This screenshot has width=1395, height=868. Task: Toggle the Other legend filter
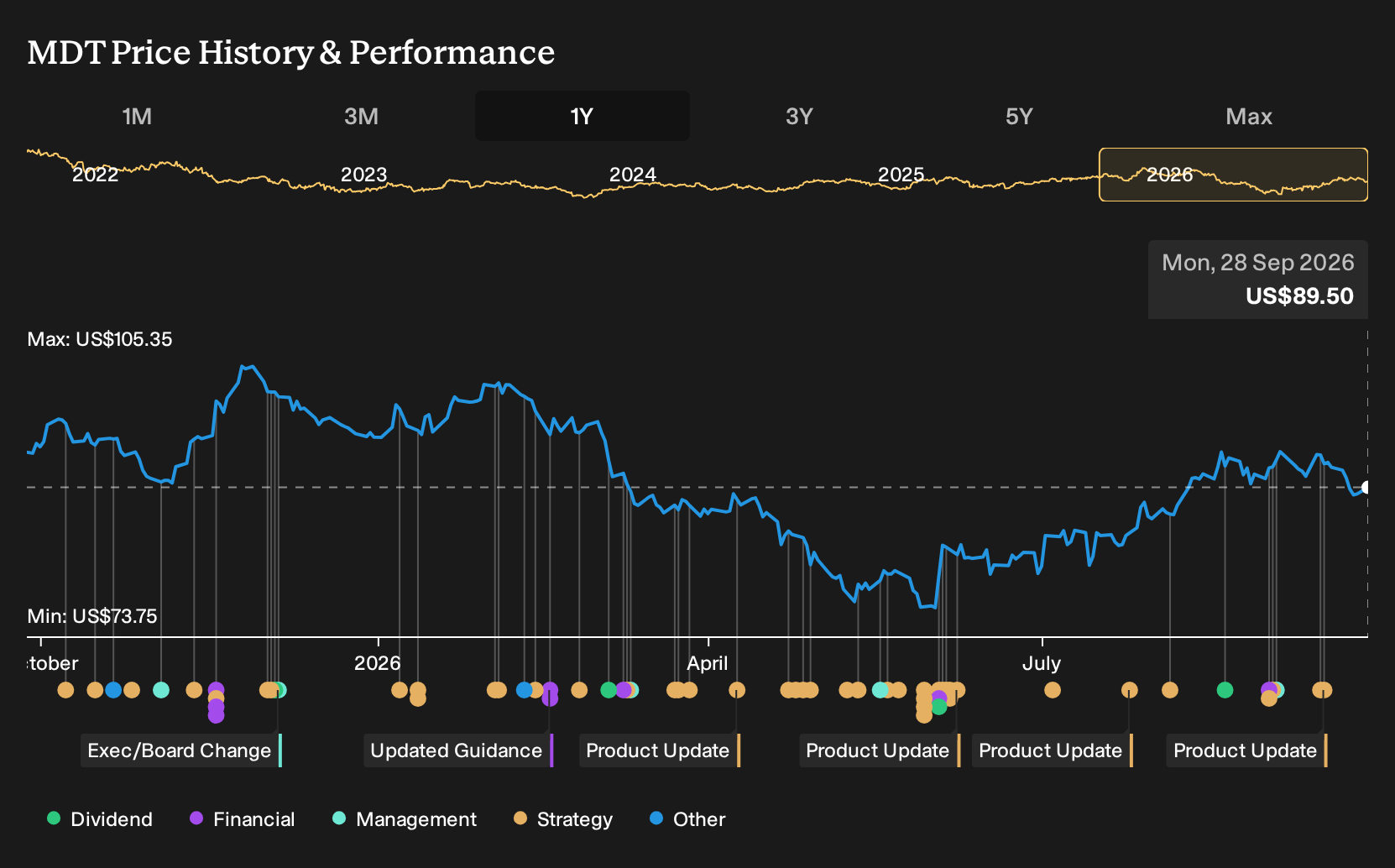click(687, 818)
